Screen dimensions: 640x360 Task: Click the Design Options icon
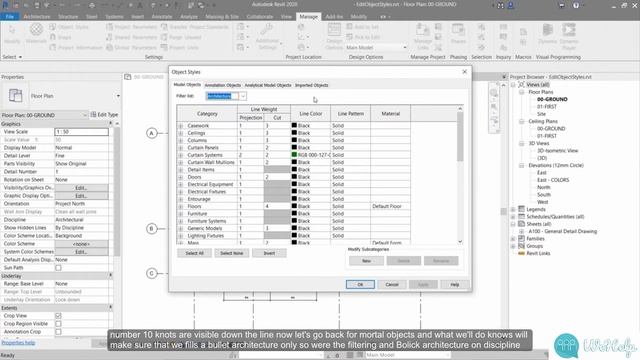[x=334, y=30]
